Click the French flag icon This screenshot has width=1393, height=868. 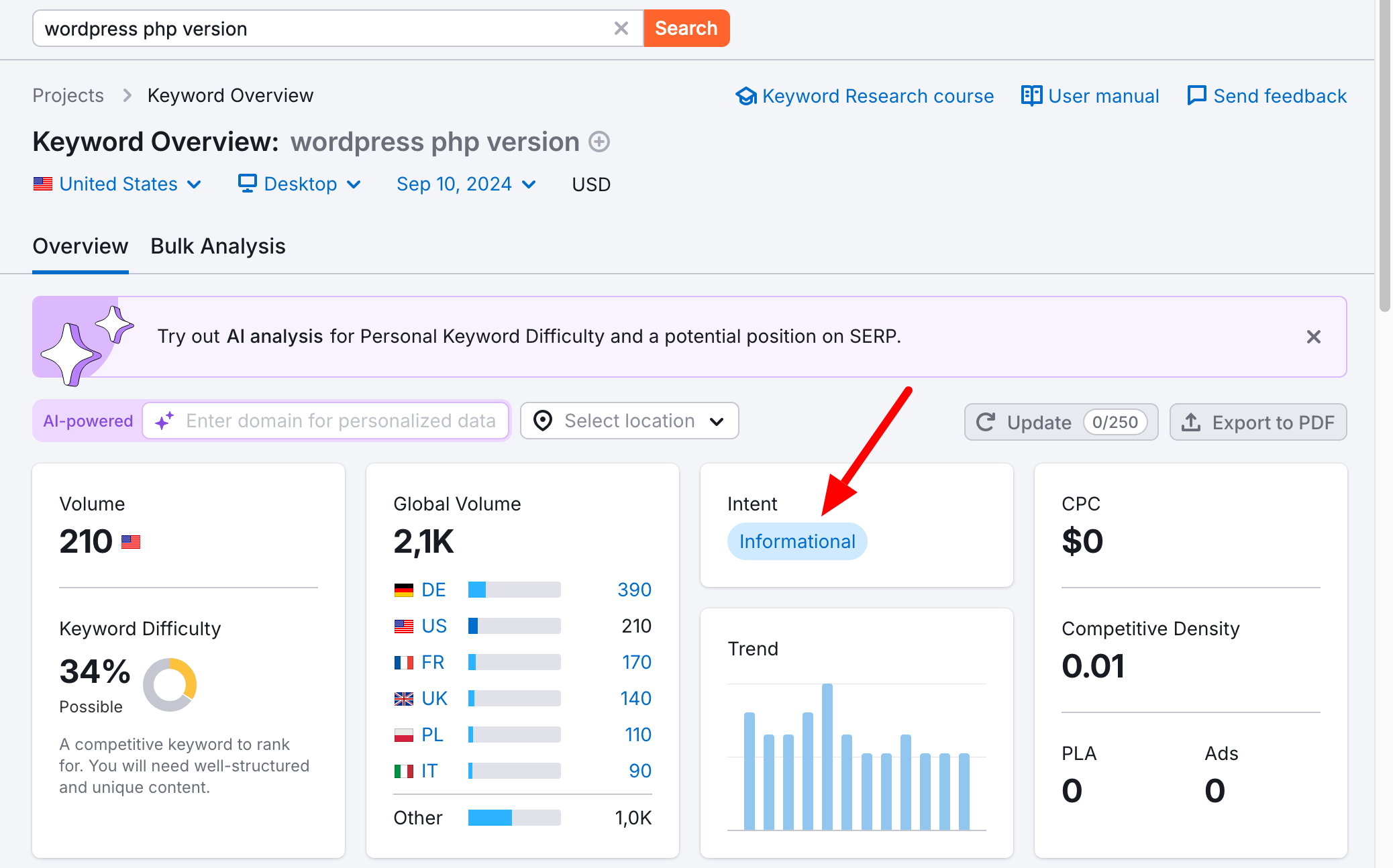point(404,663)
